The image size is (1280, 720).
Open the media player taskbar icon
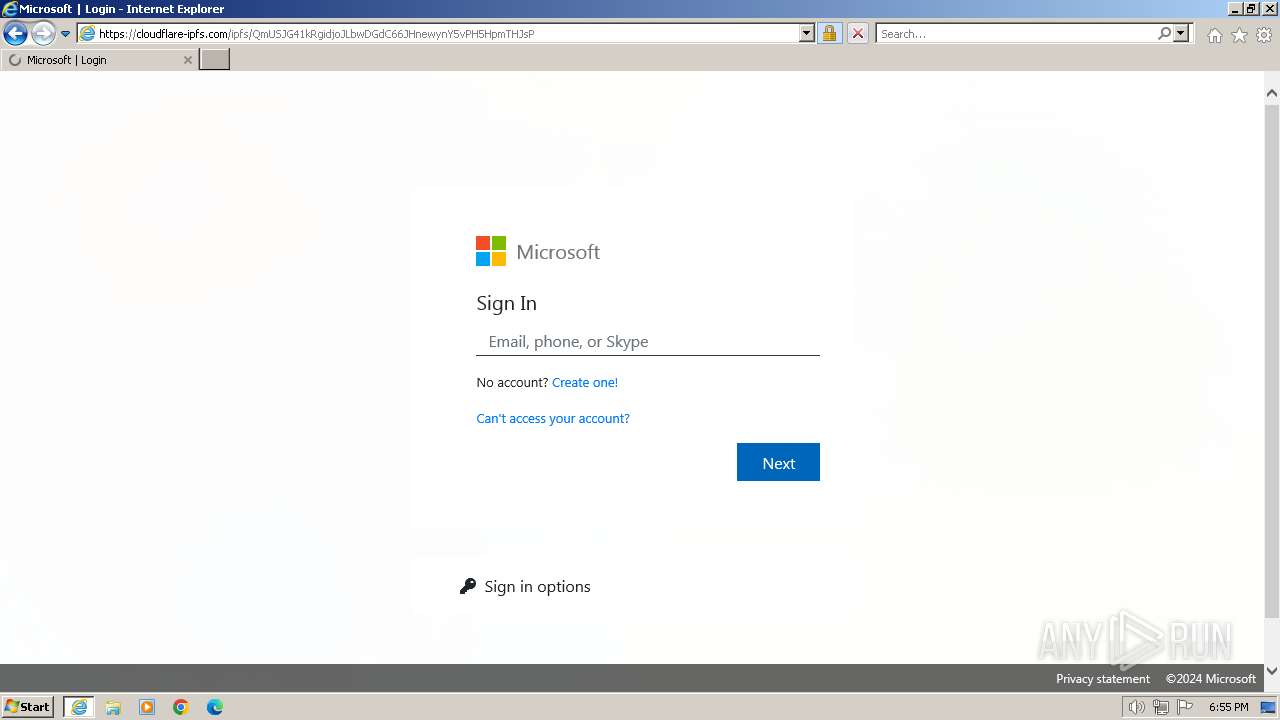coord(147,707)
